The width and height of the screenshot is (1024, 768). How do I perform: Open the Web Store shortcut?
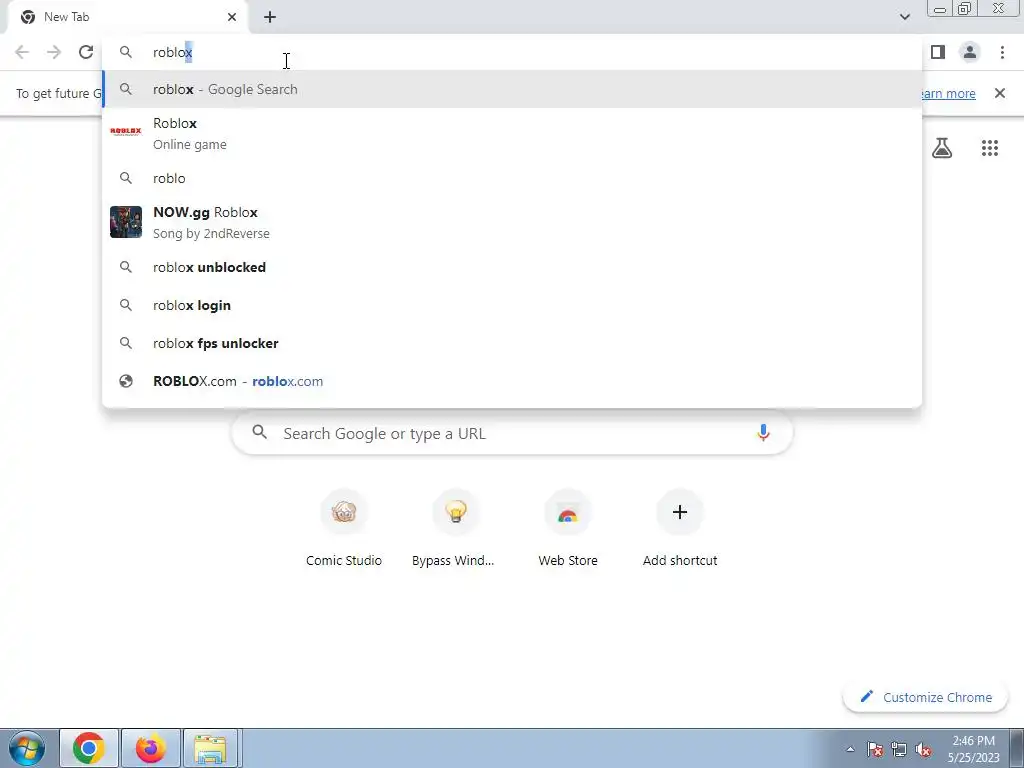pyautogui.click(x=568, y=529)
